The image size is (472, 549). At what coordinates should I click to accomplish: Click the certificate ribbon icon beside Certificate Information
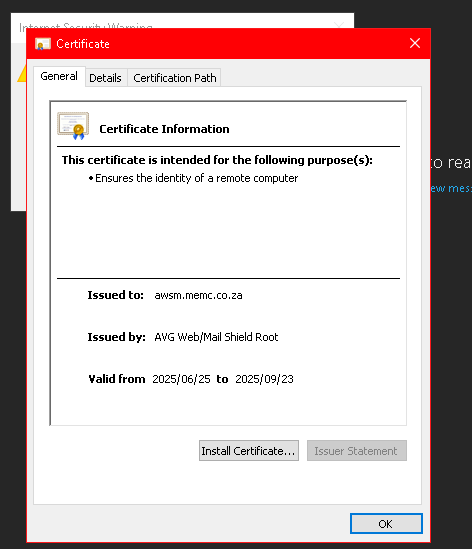(73, 126)
